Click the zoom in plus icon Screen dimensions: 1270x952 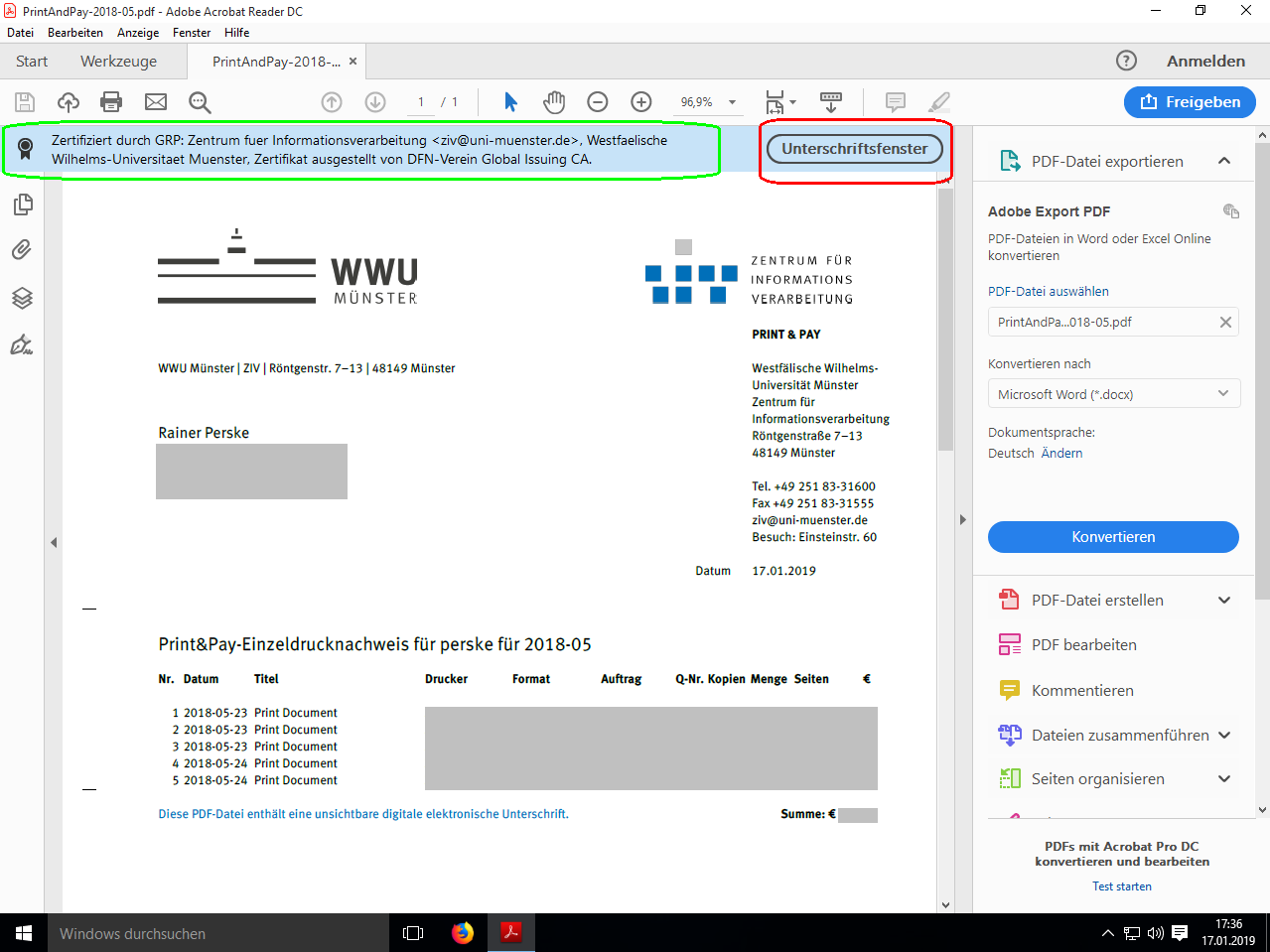[641, 102]
